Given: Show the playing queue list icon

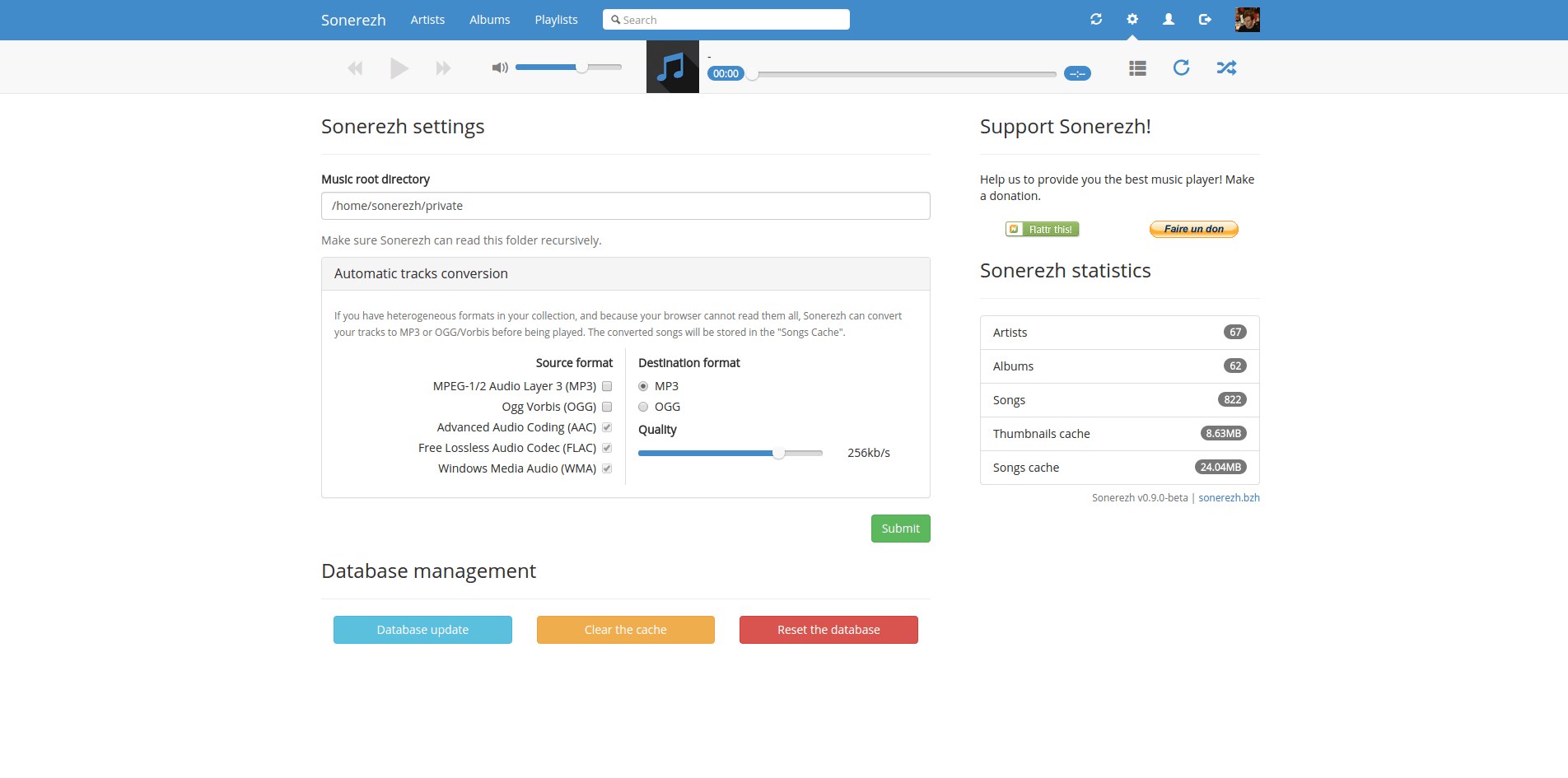Looking at the screenshot, I should (x=1137, y=68).
